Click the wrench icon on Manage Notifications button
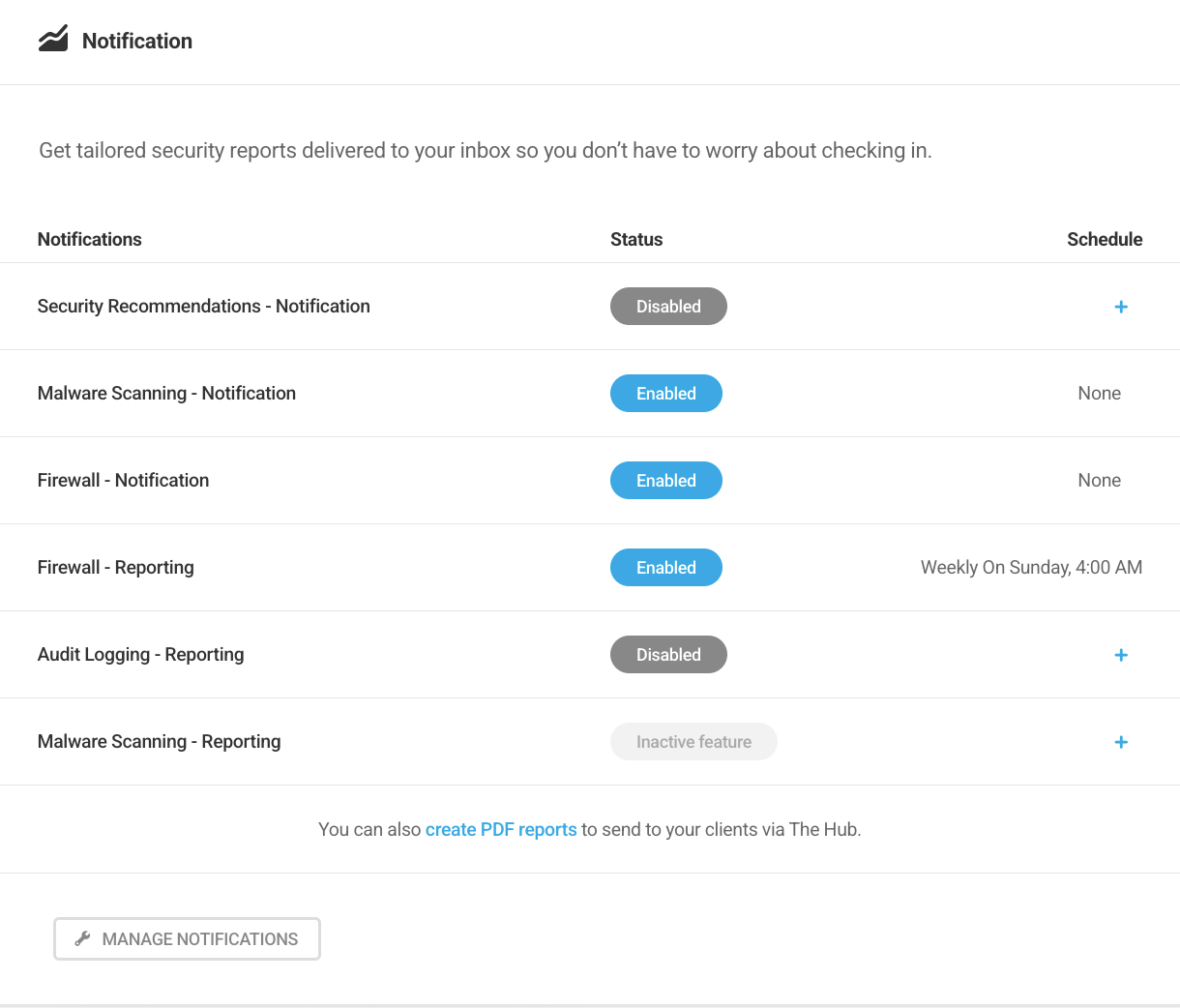The width and height of the screenshot is (1180, 1008). tap(82, 938)
